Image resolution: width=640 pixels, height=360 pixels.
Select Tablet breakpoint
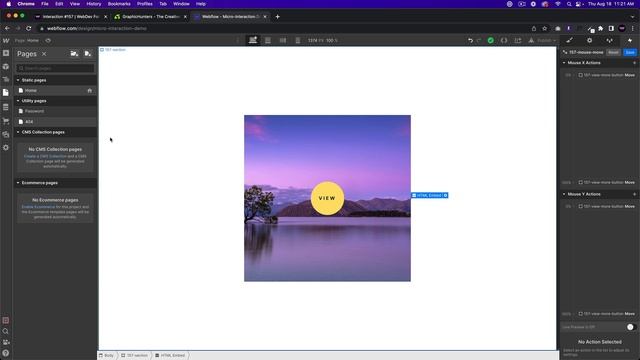coord(268,40)
